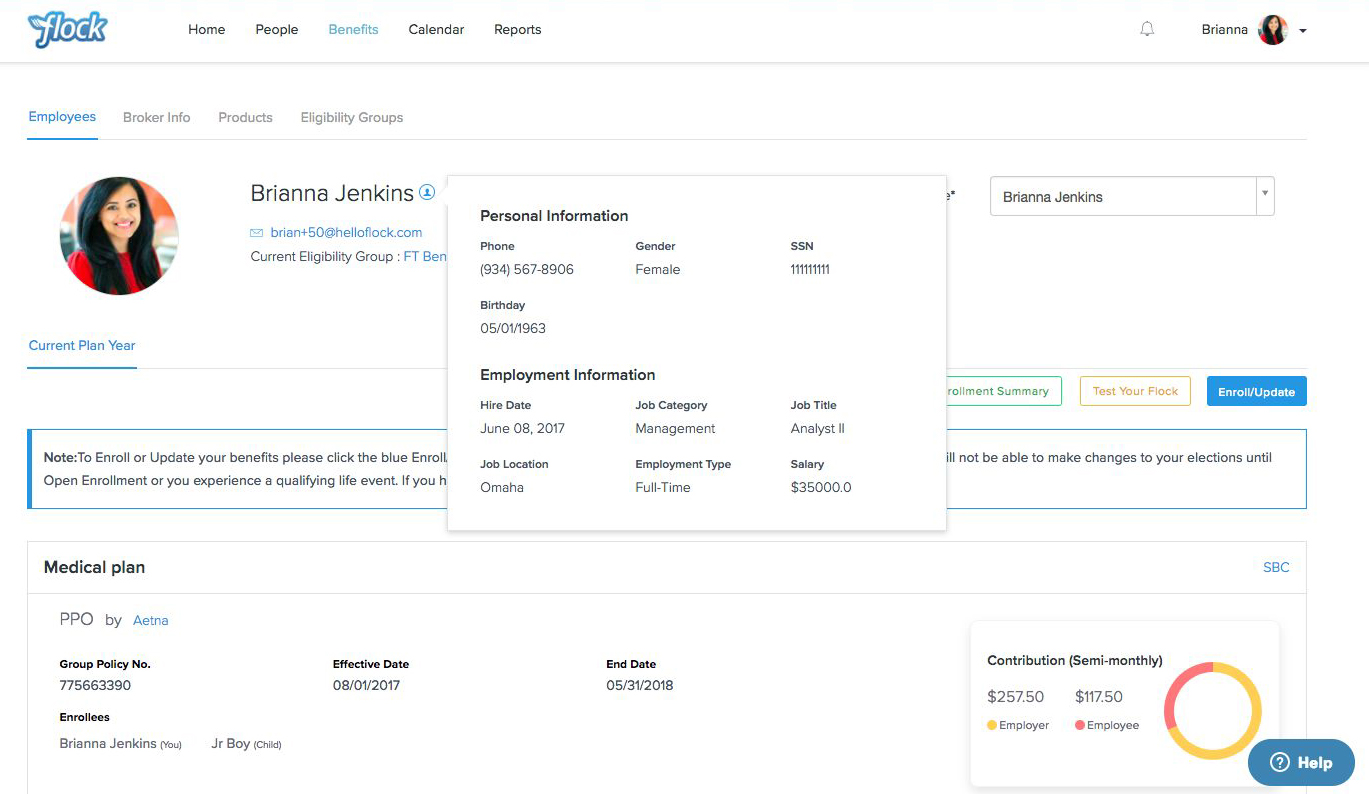Switch to the Products tab
Image resolution: width=1369 pixels, height=794 pixels.
tap(245, 118)
